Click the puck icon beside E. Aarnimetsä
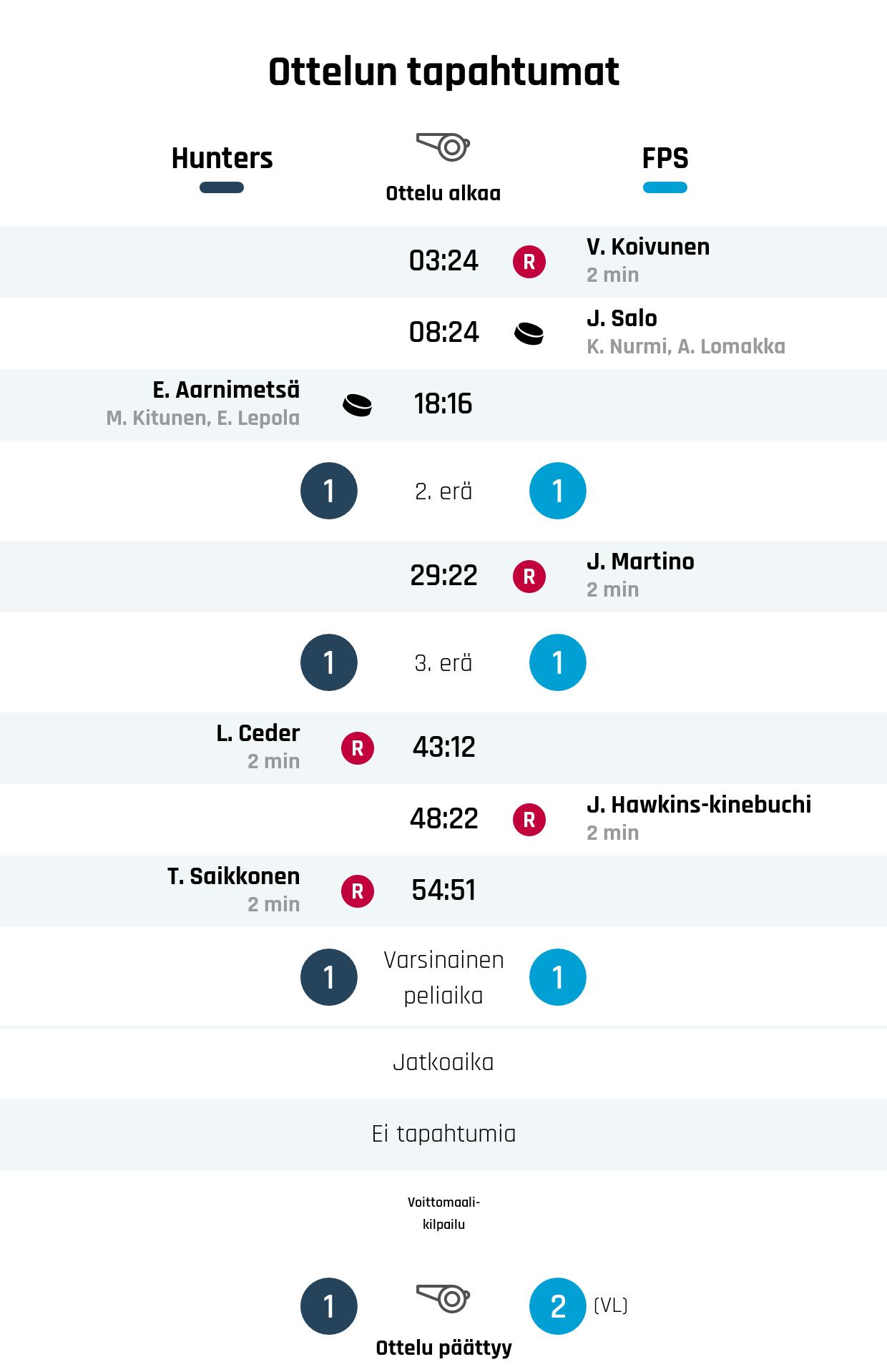Image resolution: width=887 pixels, height=1372 pixels. tap(358, 405)
